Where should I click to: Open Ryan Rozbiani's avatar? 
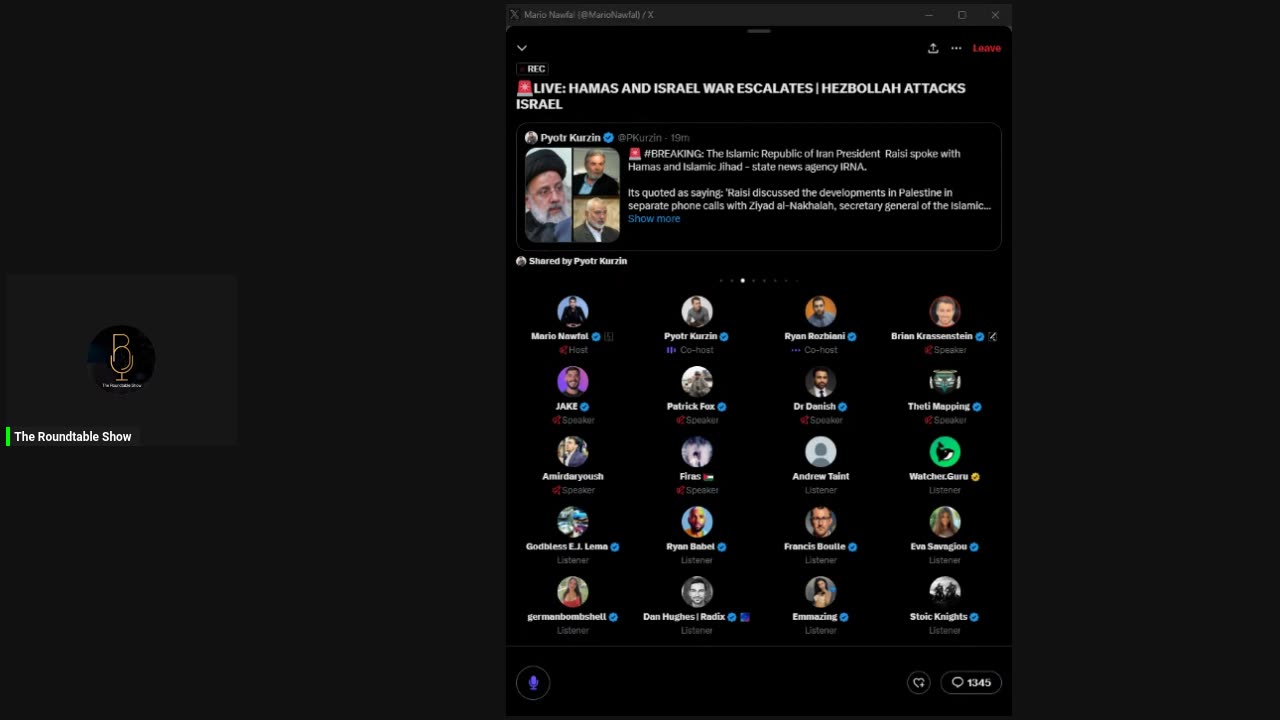click(x=821, y=311)
